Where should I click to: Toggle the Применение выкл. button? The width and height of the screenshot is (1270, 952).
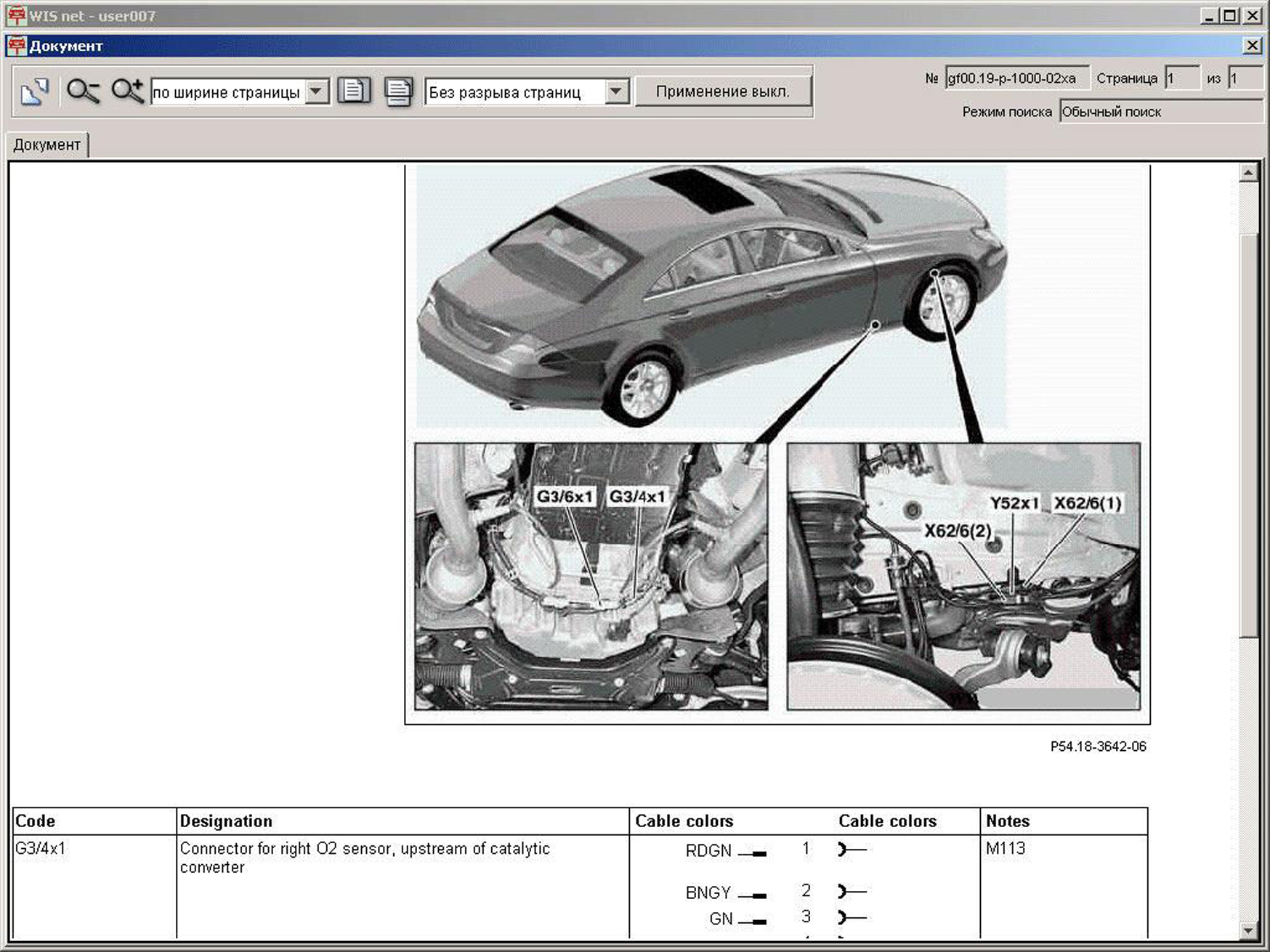point(722,92)
